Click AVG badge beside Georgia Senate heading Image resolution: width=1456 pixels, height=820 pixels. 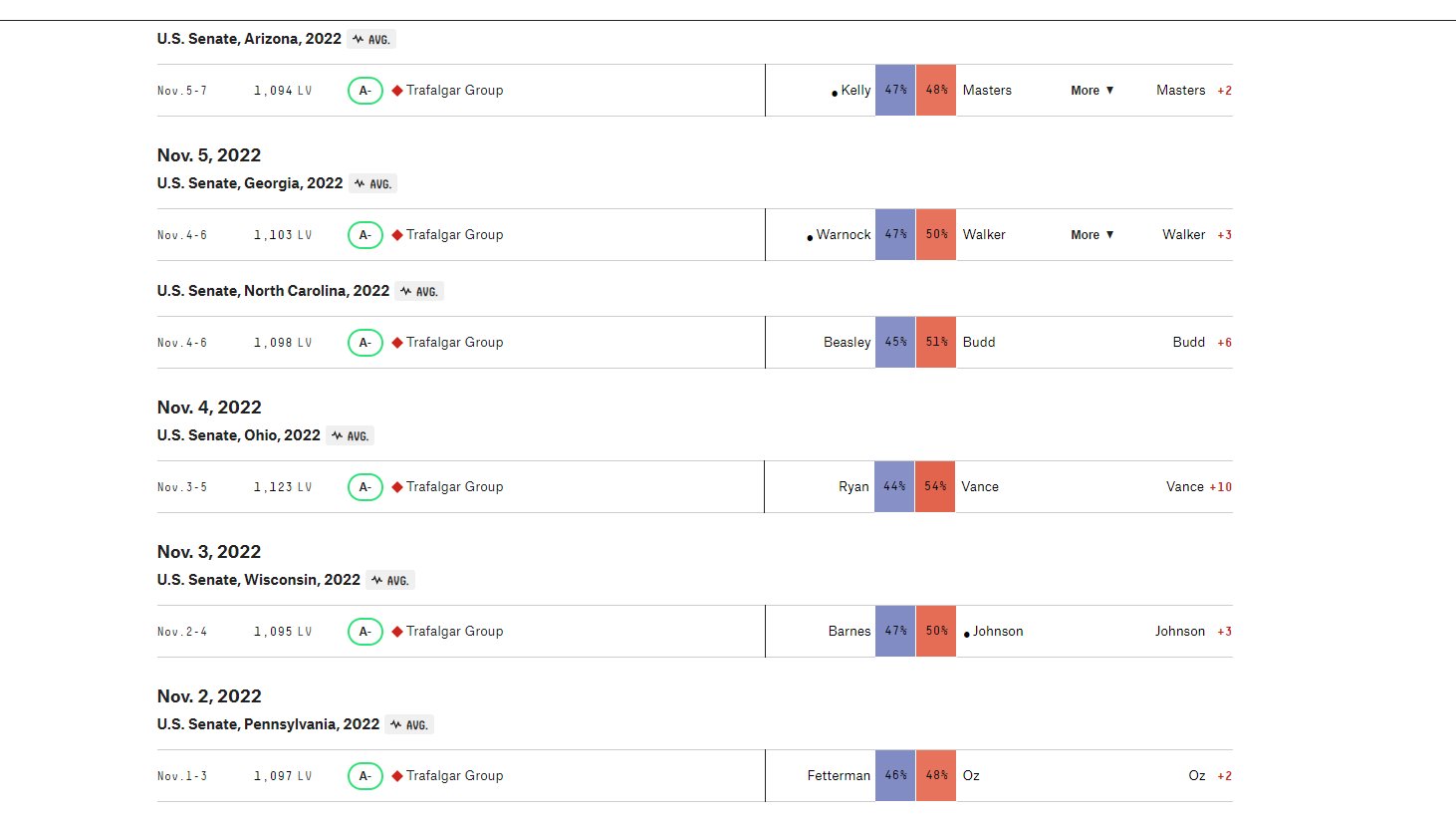click(x=372, y=184)
